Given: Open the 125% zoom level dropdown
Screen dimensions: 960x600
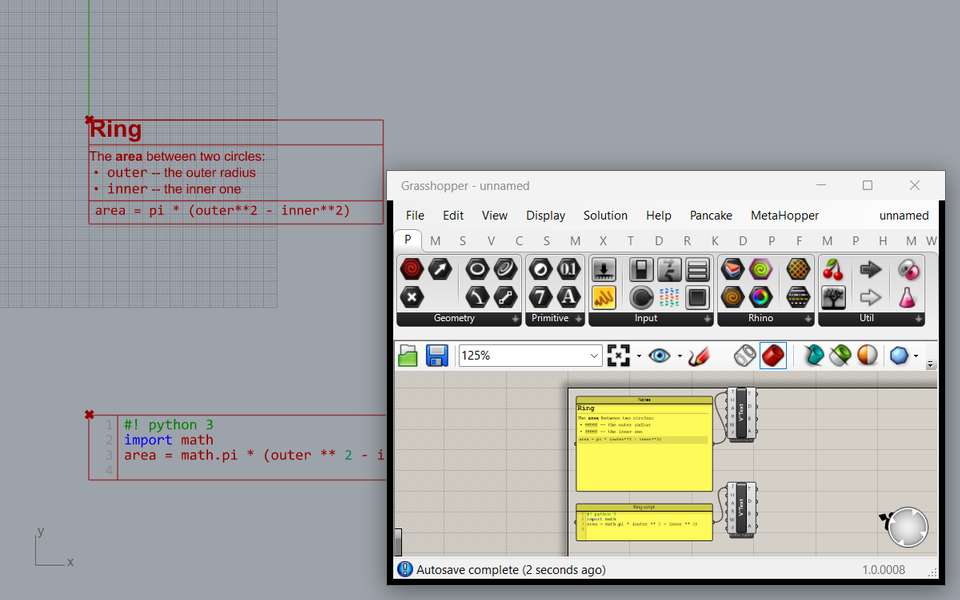Looking at the screenshot, I should (x=594, y=356).
